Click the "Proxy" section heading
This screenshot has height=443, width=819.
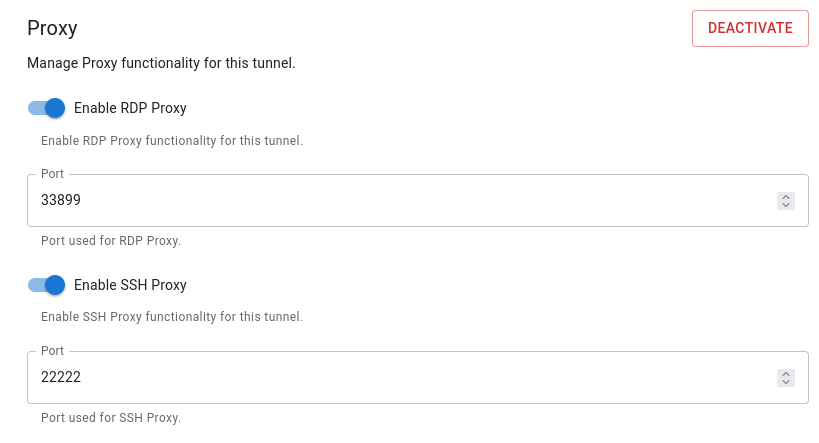(52, 28)
